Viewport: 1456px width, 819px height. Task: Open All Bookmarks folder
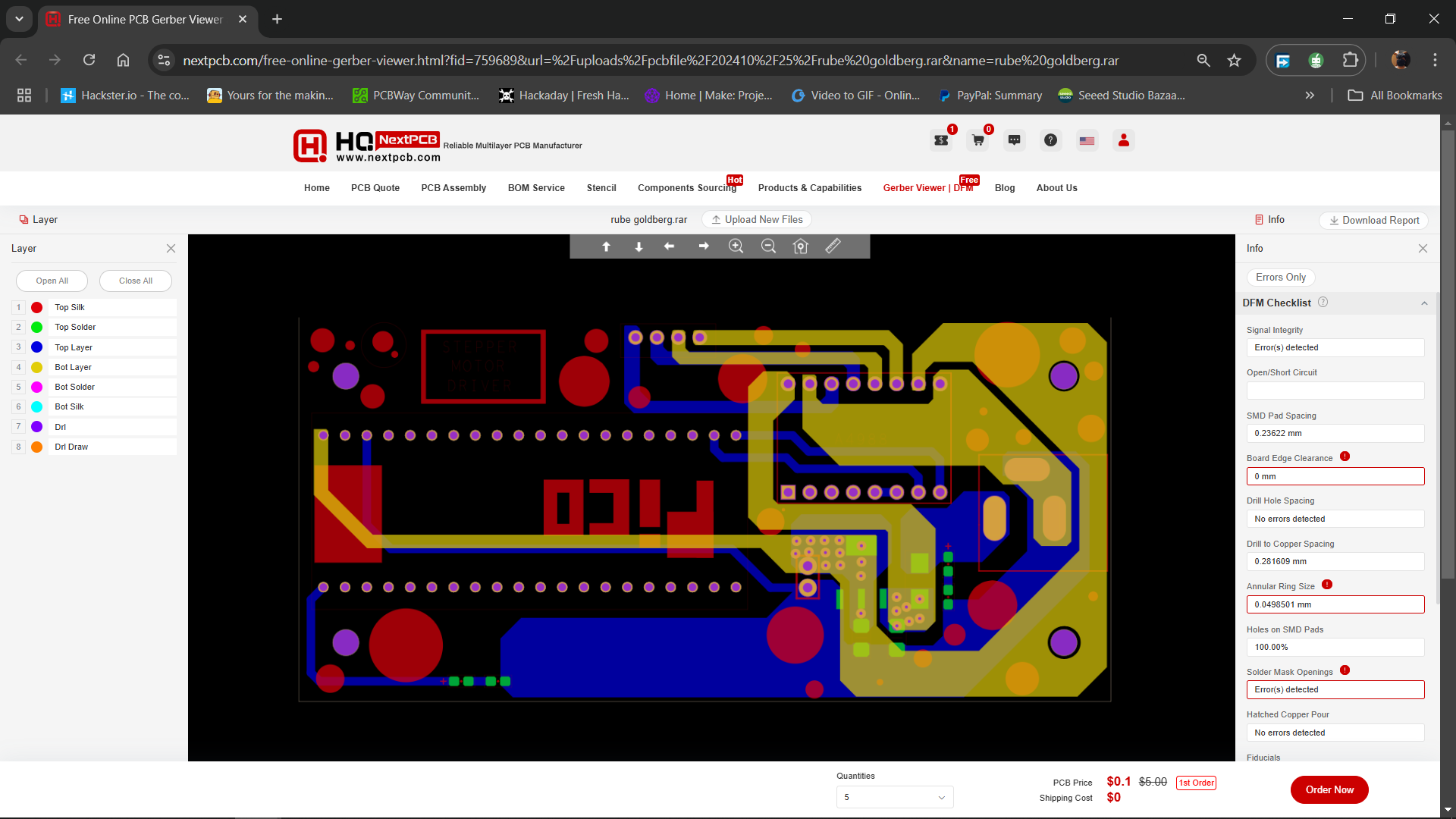[x=1395, y=96]
